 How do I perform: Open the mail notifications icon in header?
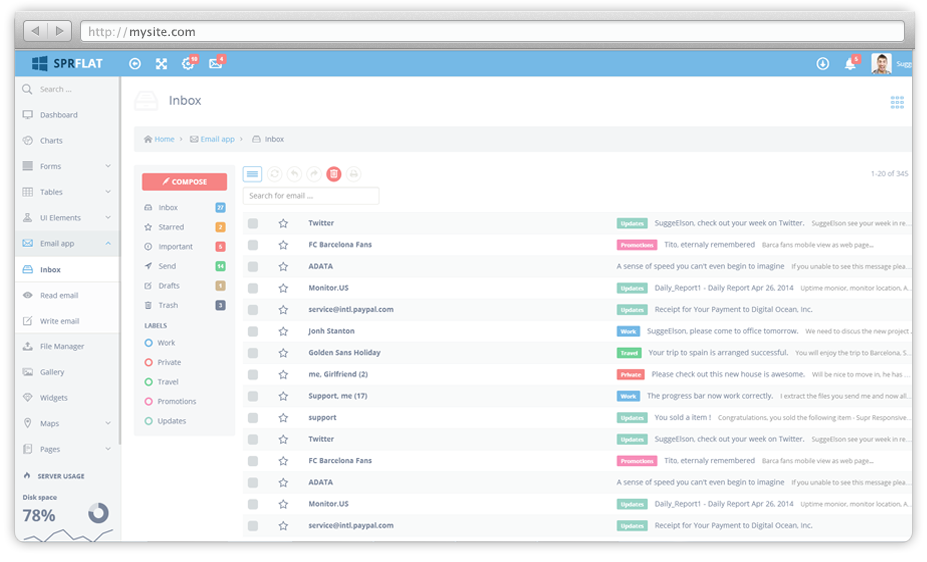click(x=215, y=64)
